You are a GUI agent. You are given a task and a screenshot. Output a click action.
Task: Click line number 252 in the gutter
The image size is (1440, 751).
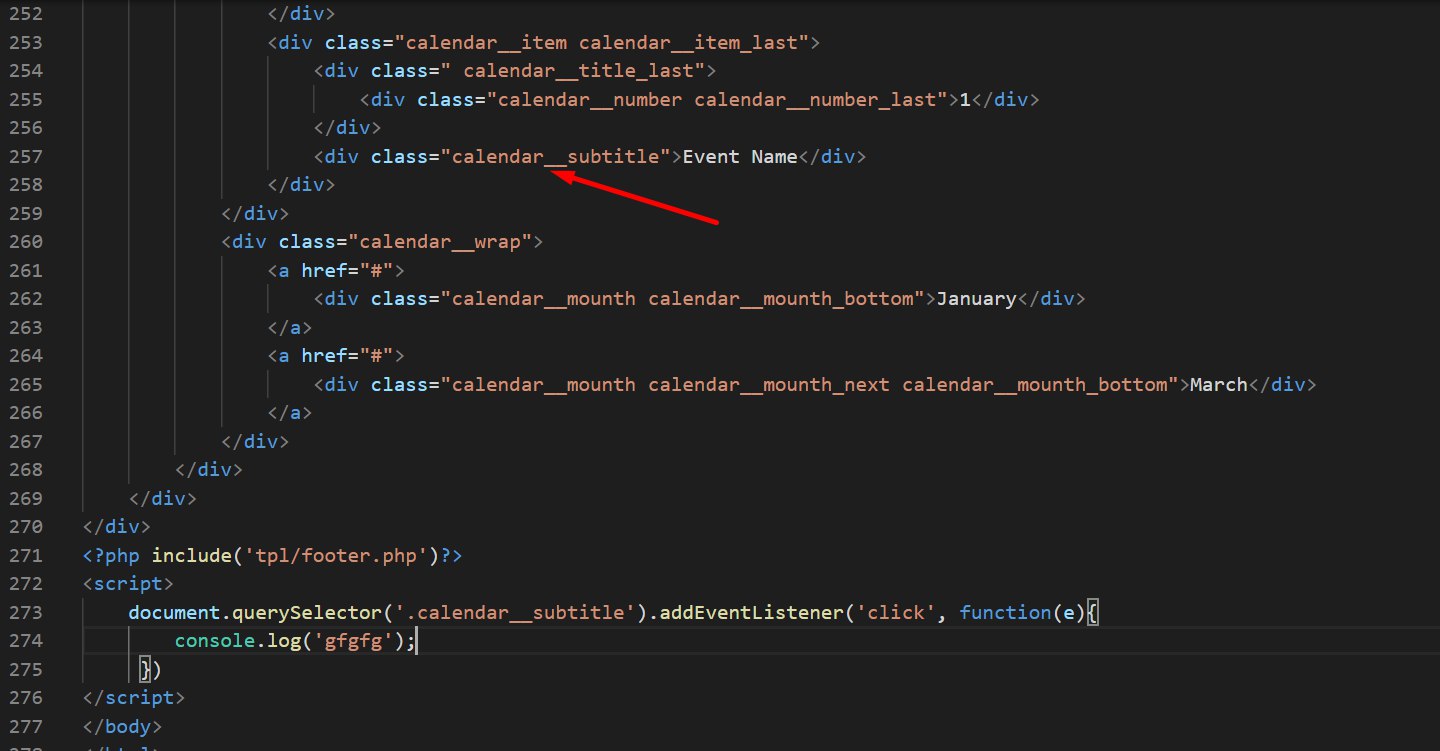pos(26,14)
